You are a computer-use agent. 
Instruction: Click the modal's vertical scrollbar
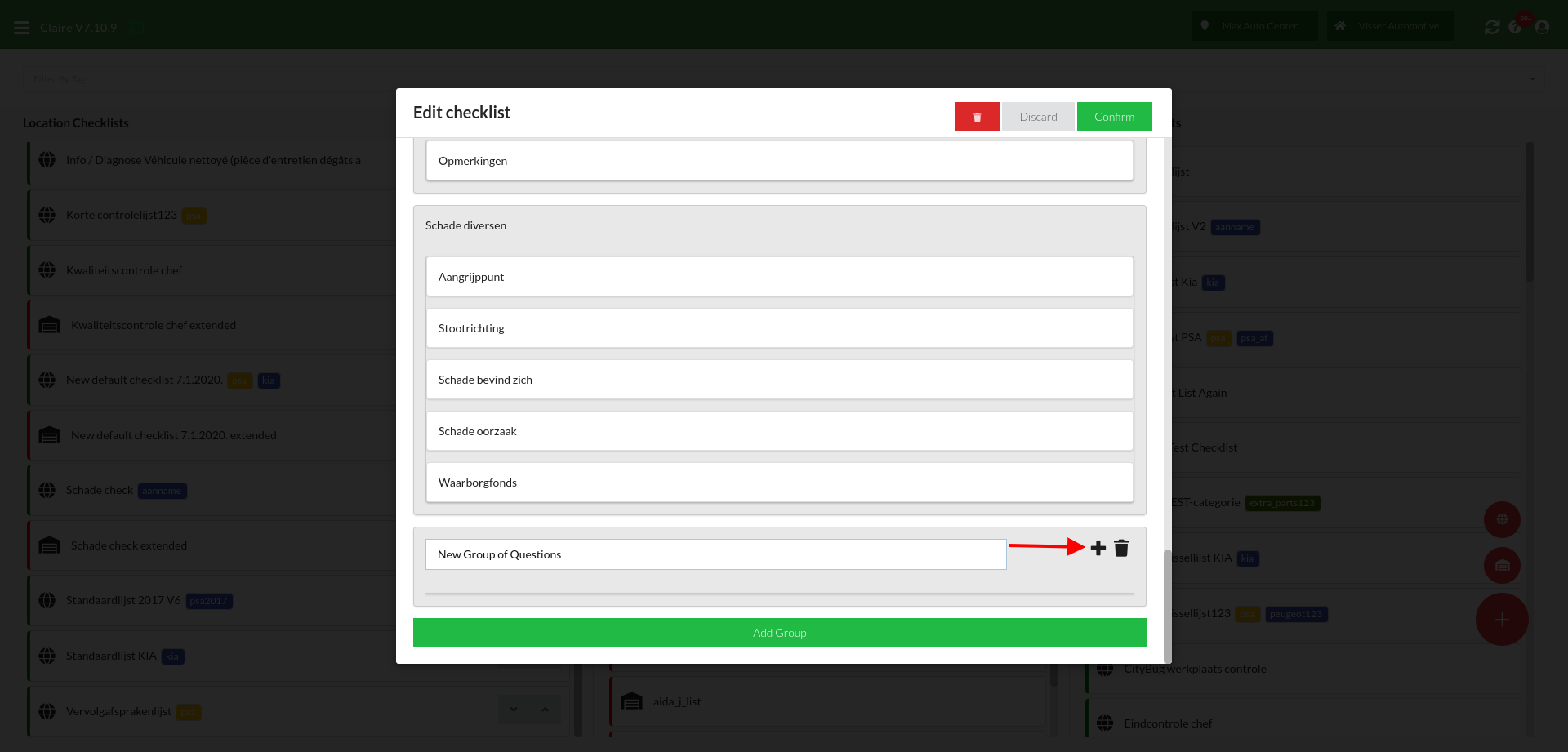coord(1167,604)
